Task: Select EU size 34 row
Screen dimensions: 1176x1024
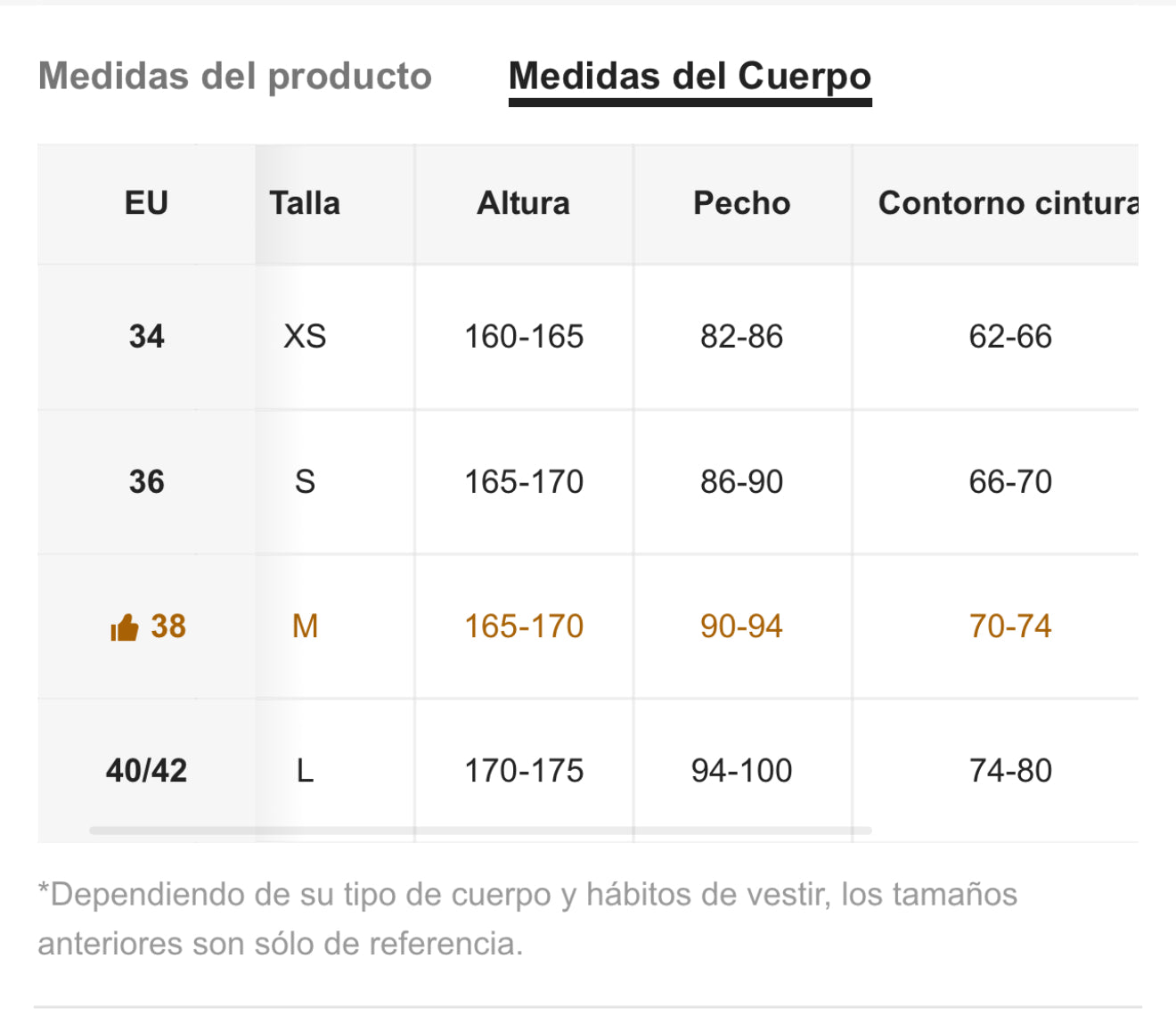Action: 588,337
